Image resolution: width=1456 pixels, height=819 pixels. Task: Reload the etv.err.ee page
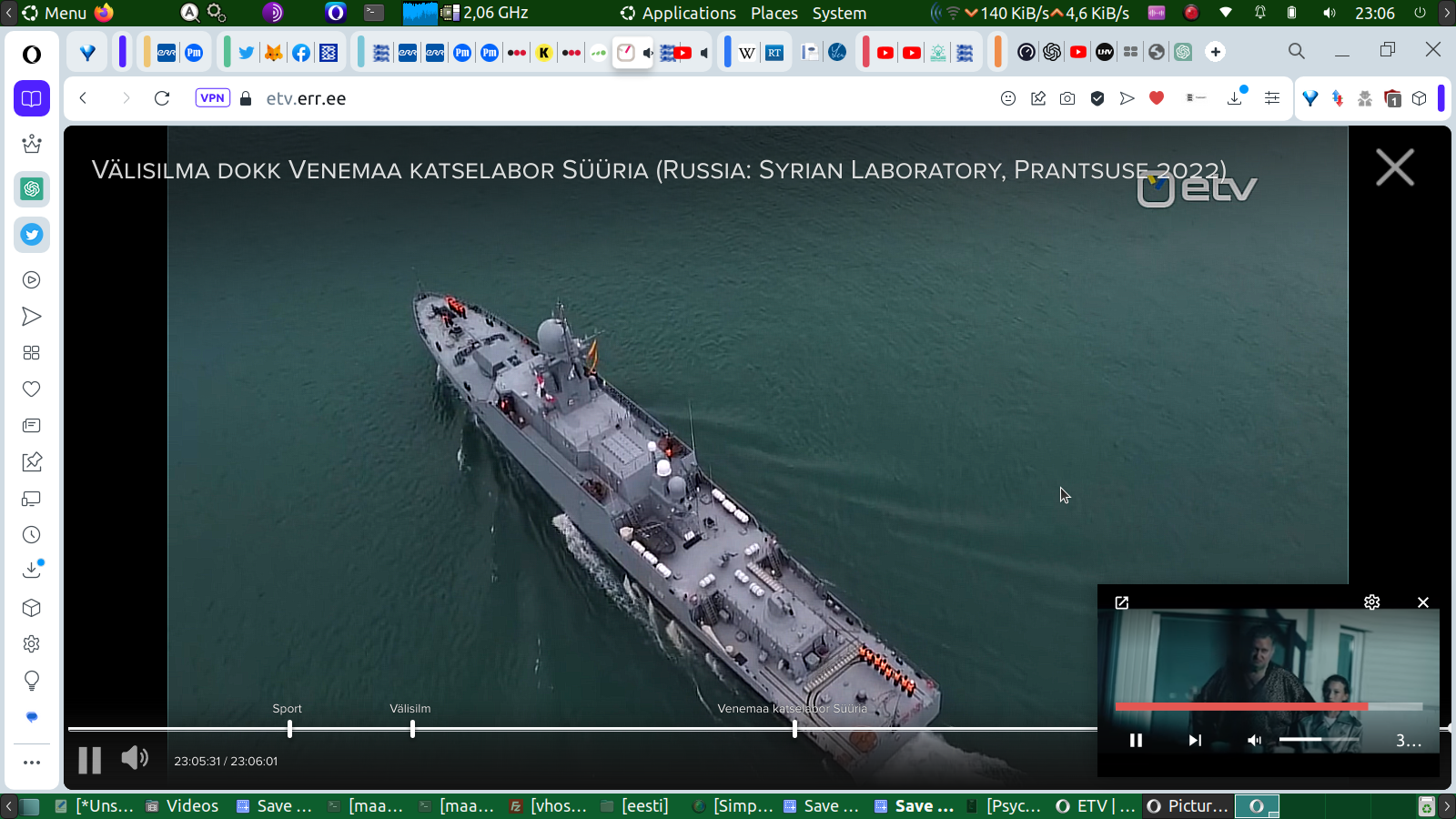point(162,98)
